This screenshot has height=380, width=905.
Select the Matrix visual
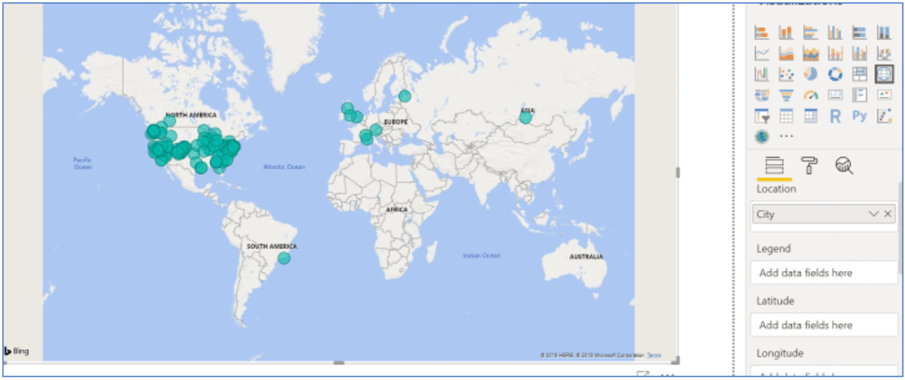pos(811,116)
